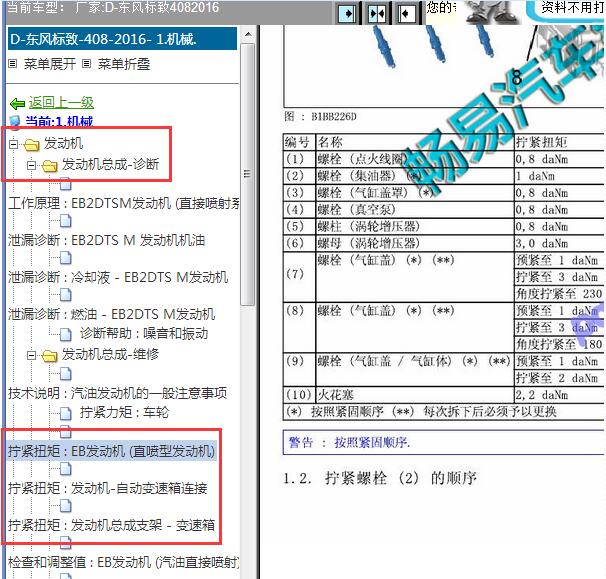Click table row 螺柱 (涡轮增压器)
606x579 pixels.
coord(444,226)
